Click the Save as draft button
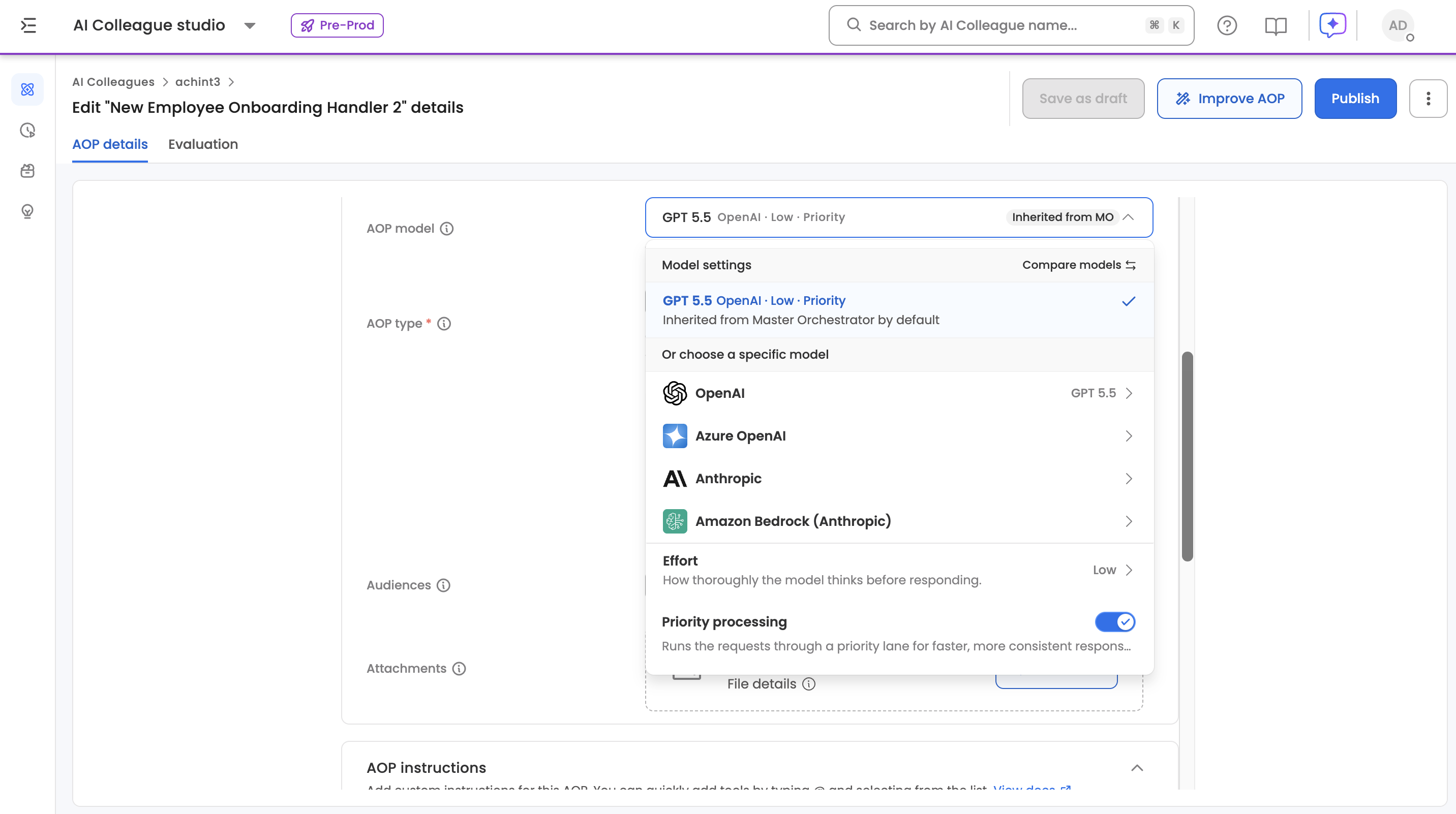1456x814 pixels. tap(1083, 98)
